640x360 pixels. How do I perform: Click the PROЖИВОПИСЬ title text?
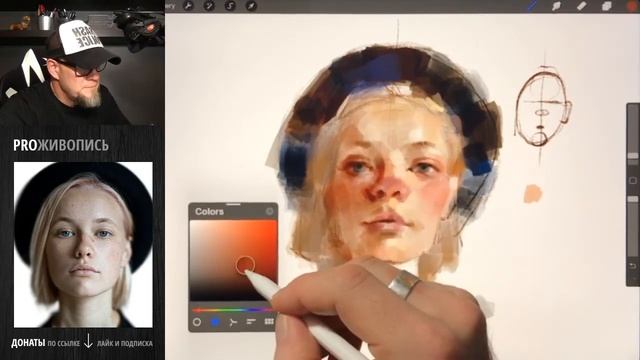click(x=61, y=145)
